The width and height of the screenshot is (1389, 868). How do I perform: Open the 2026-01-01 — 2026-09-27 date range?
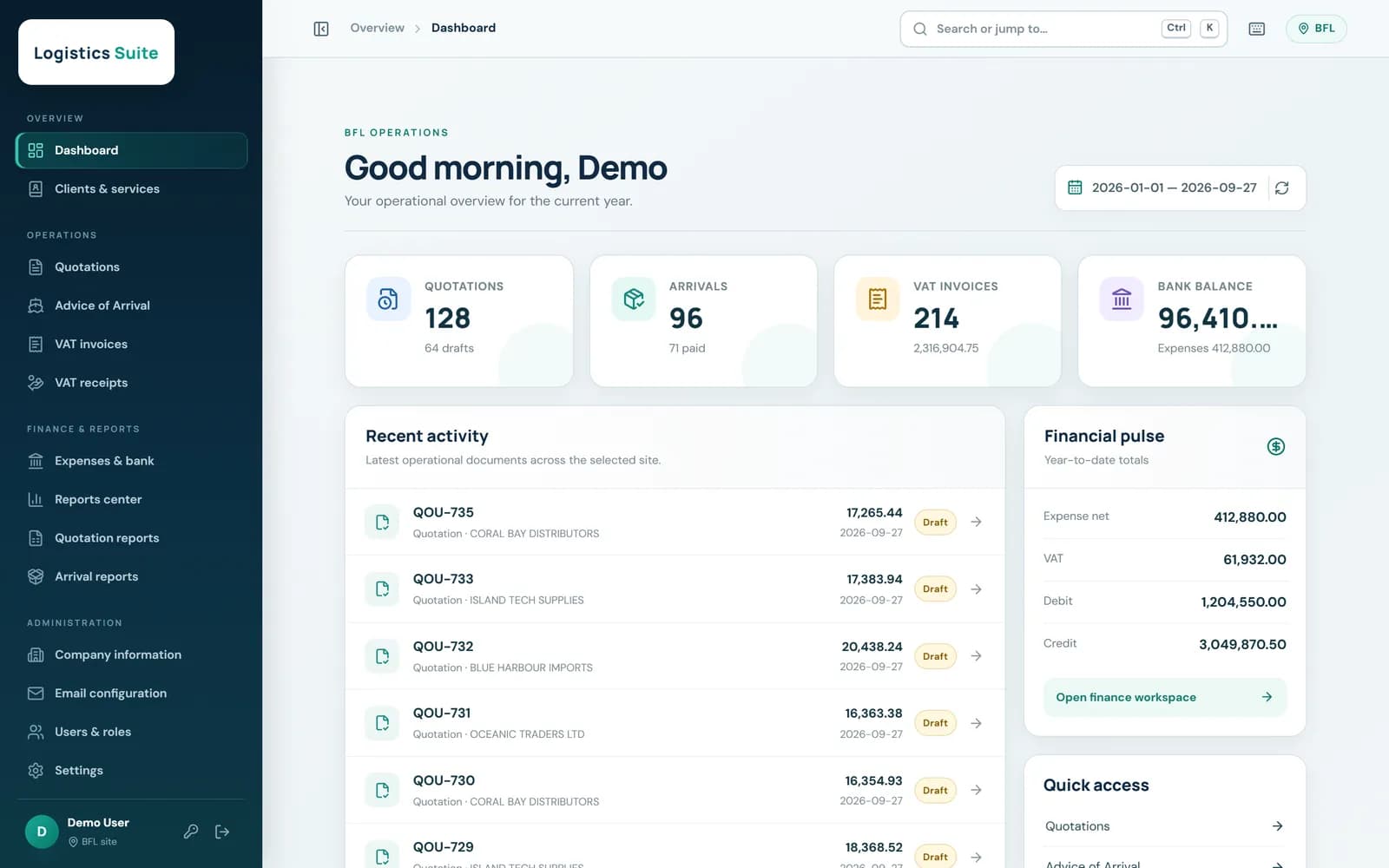1162,187
